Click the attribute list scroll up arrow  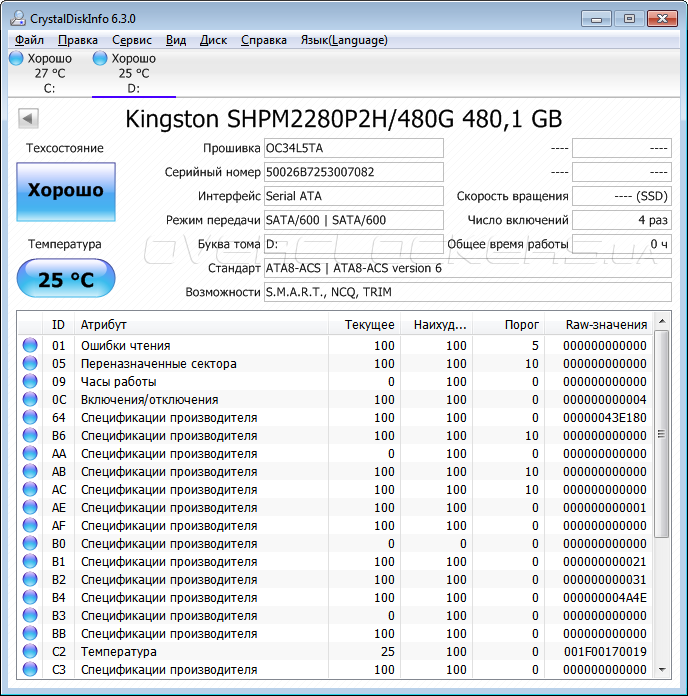pos(662,321)
